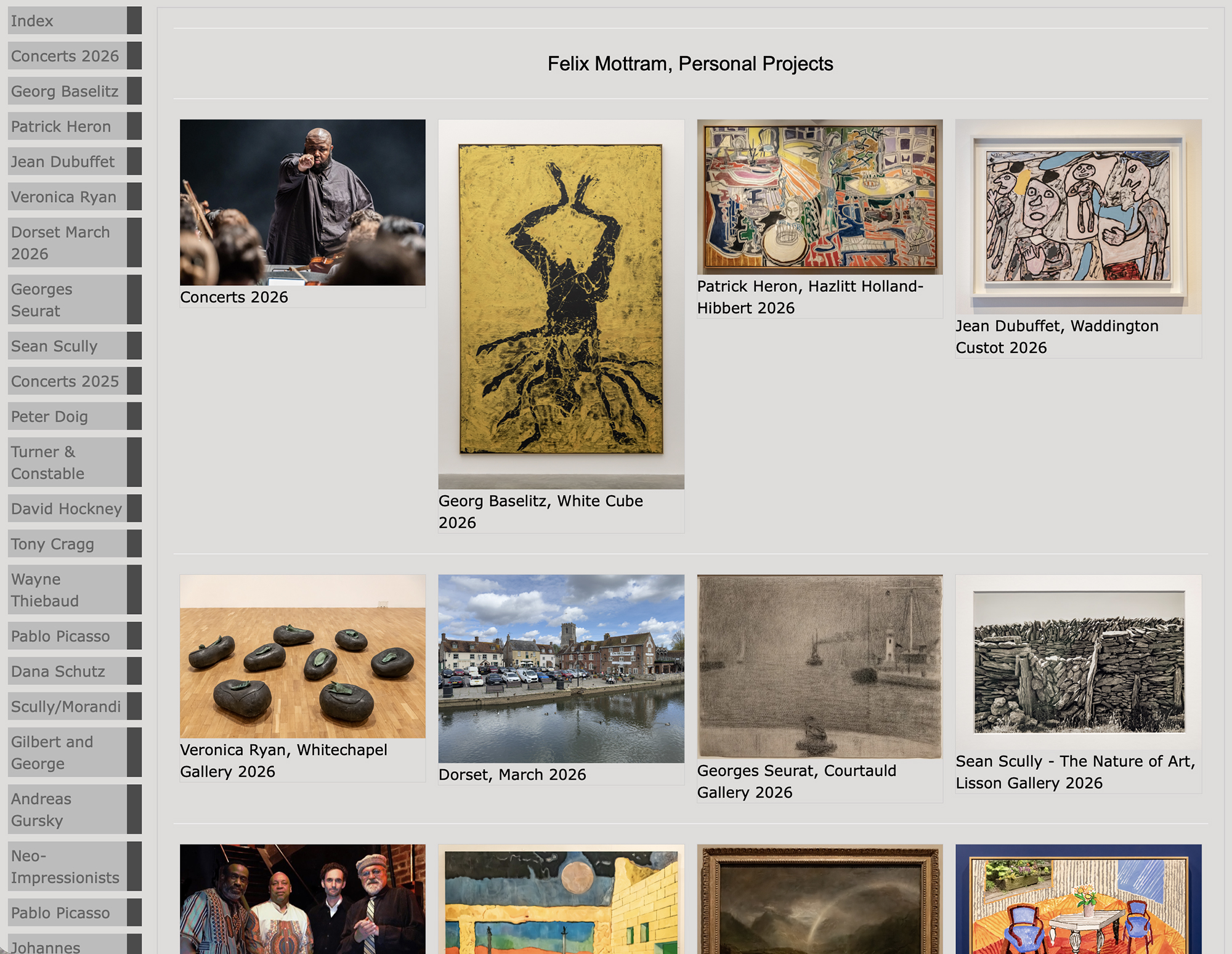Image resolution: width=1232 pixels, height=954 pixels.
Task: Open the colourful Patrick Heron painting thumbnail
Action: [820, 197]
